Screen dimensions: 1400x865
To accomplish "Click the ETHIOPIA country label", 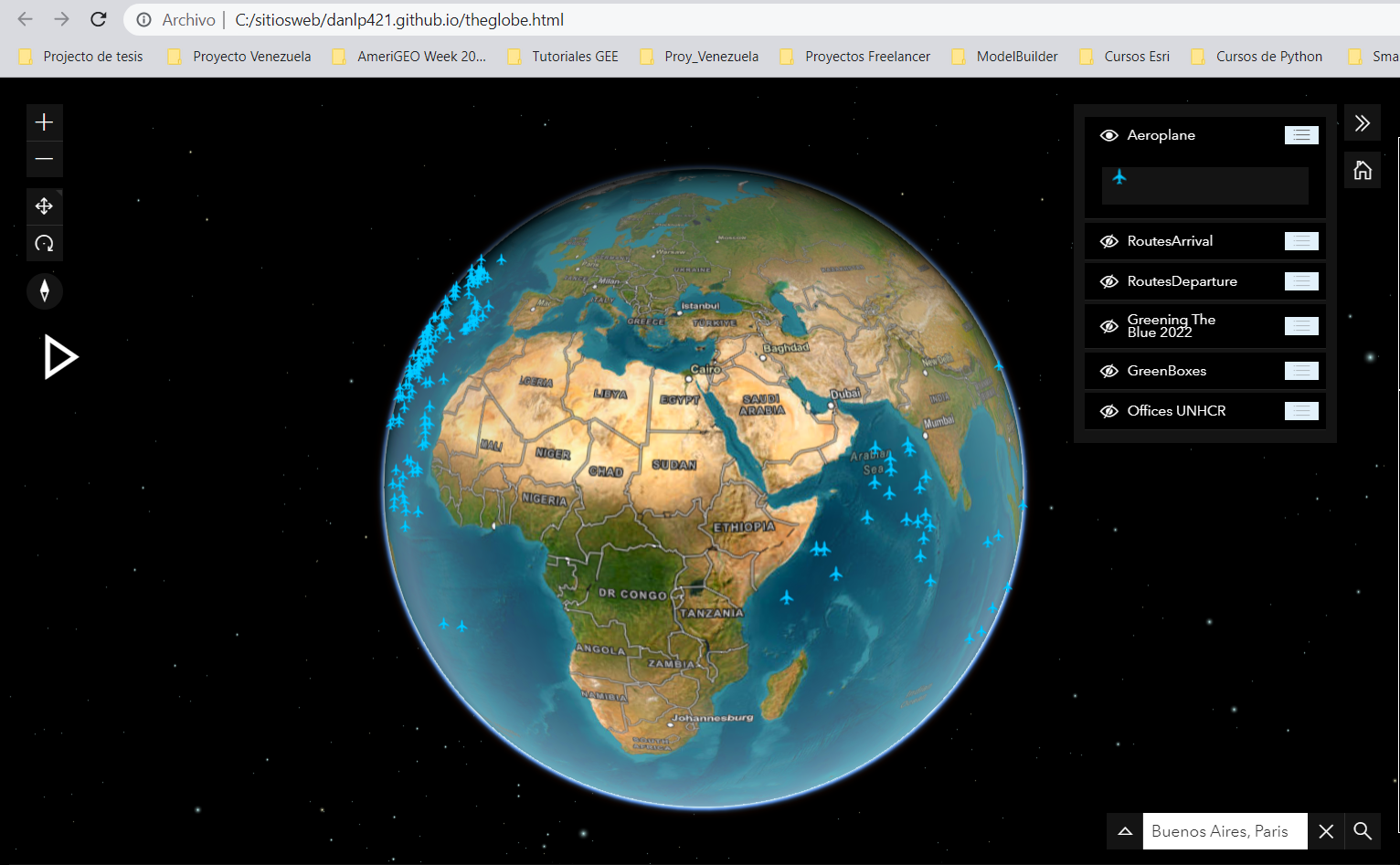I will [744, 527].
